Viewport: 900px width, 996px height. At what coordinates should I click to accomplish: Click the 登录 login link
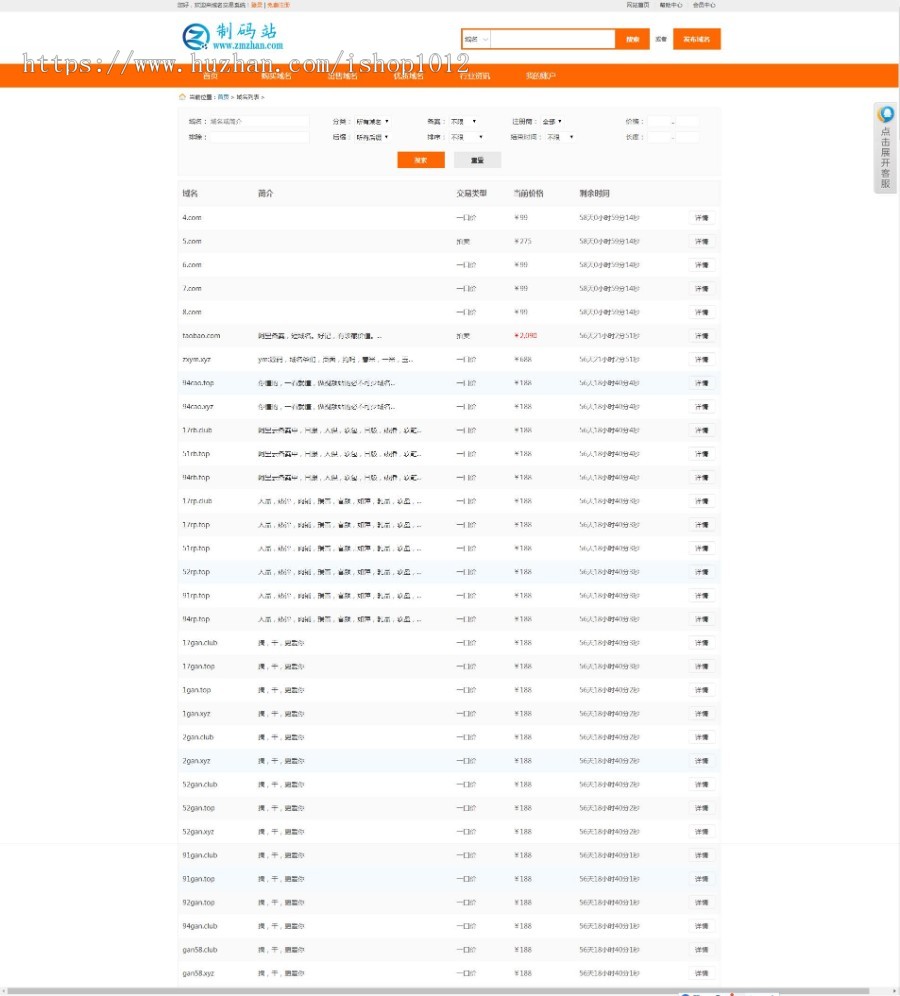pyautogui.click(x=257, y=4)
